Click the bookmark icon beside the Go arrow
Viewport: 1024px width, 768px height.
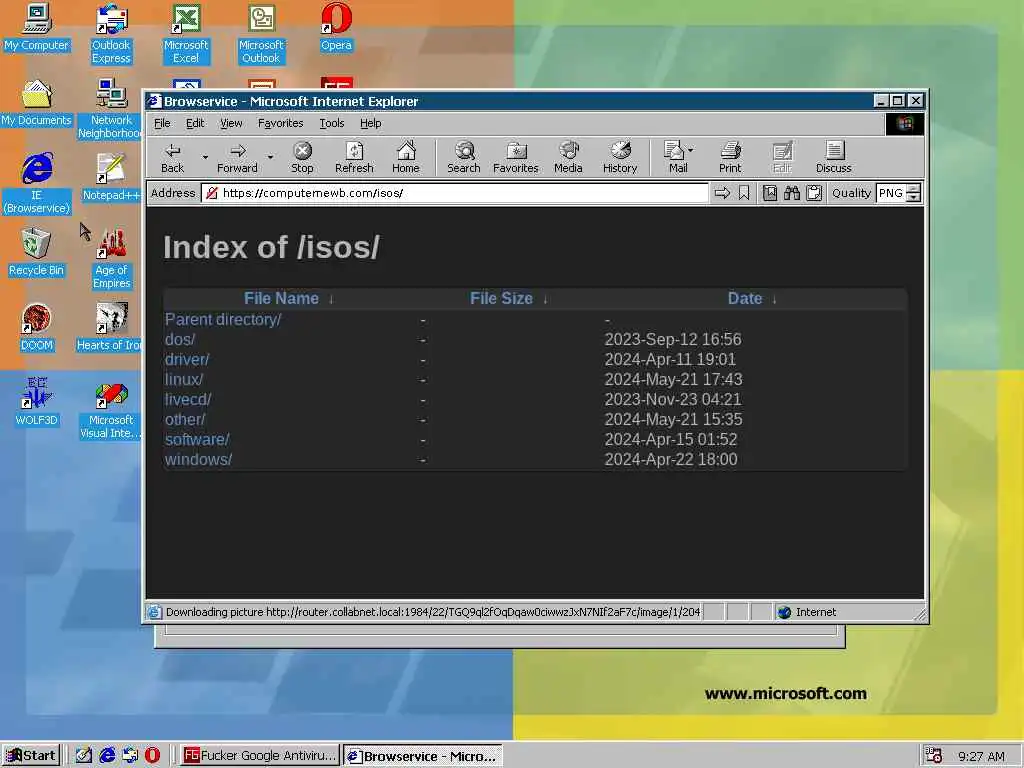744,193
